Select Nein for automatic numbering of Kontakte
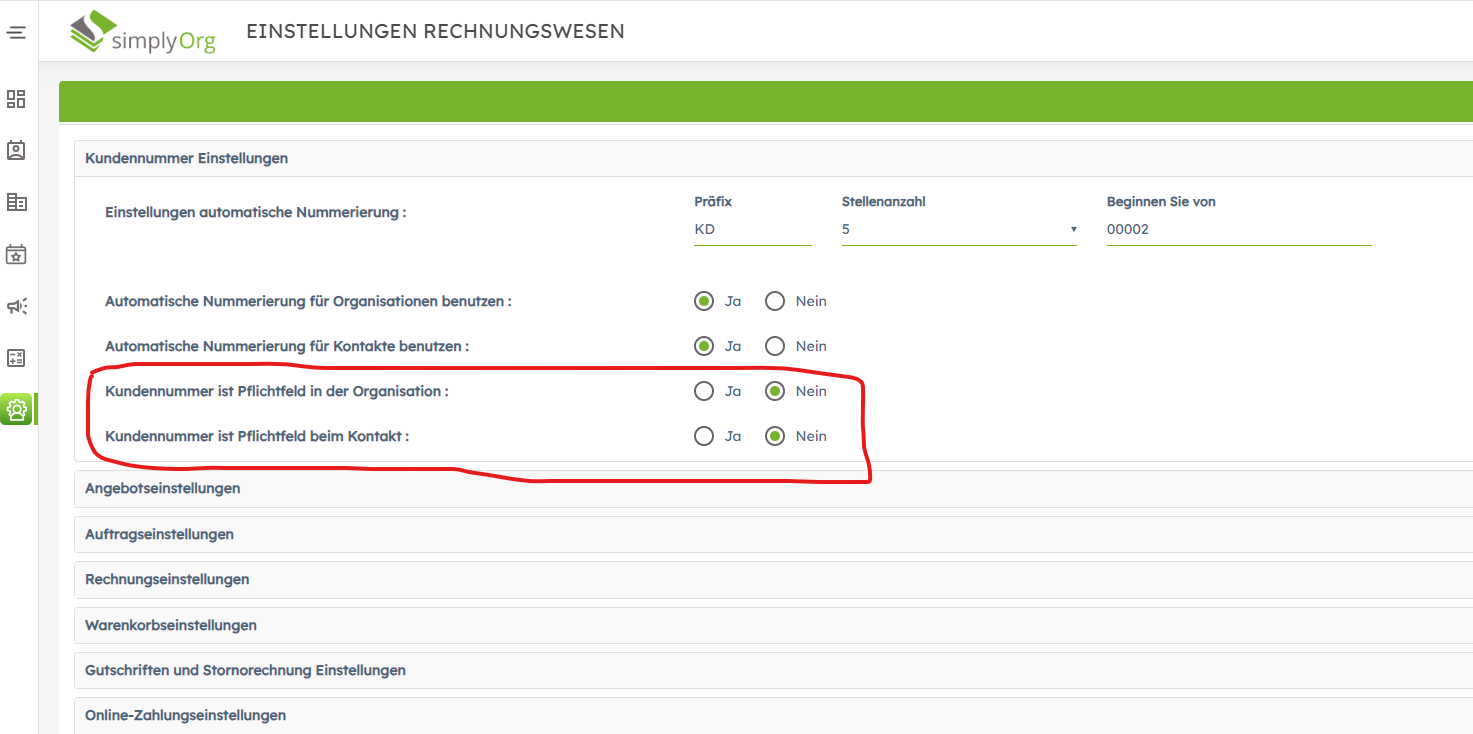This screenshot has height=734, width=1473. pos(775,346)
